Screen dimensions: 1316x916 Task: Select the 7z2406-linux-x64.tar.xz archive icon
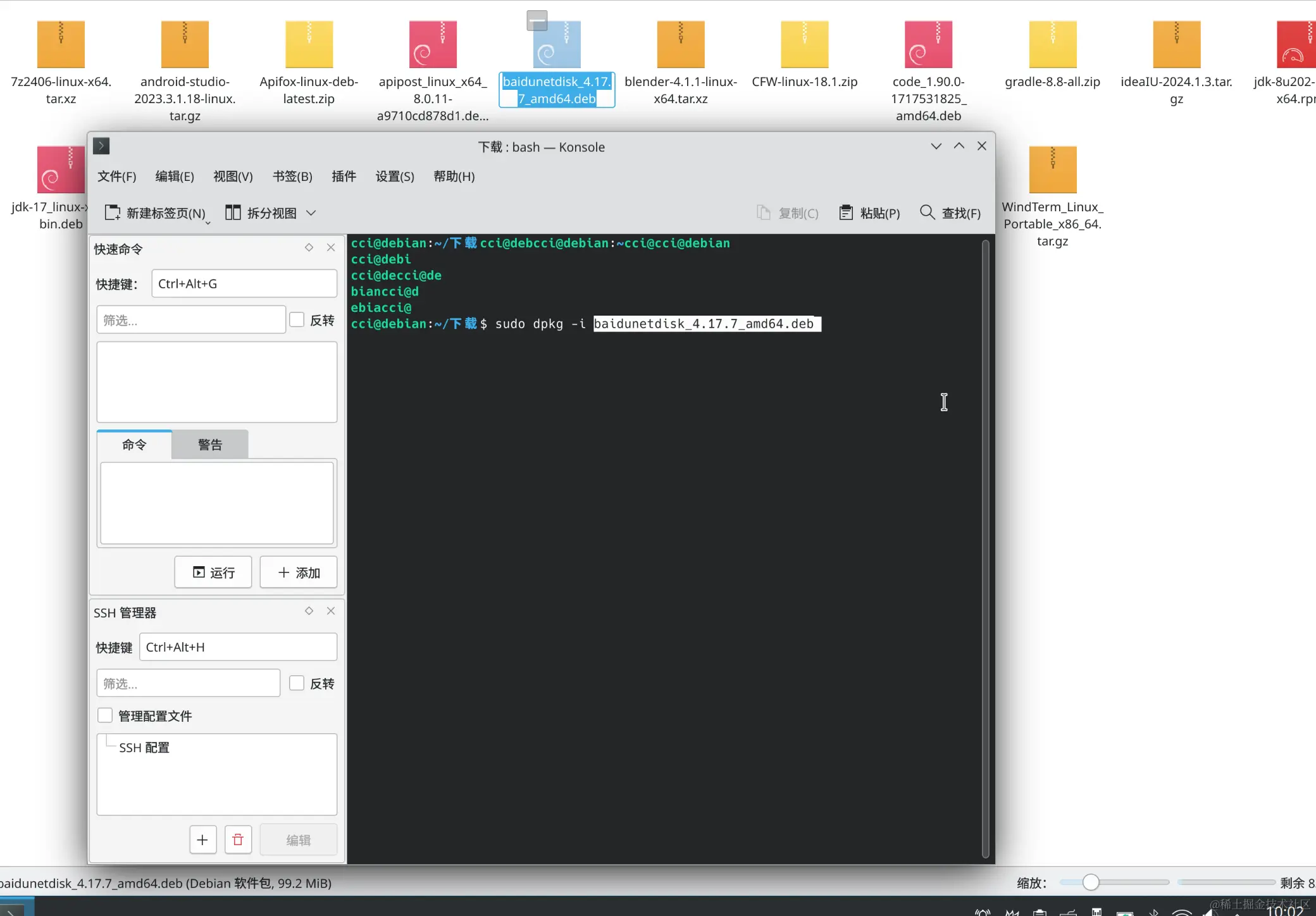point(61,44)
